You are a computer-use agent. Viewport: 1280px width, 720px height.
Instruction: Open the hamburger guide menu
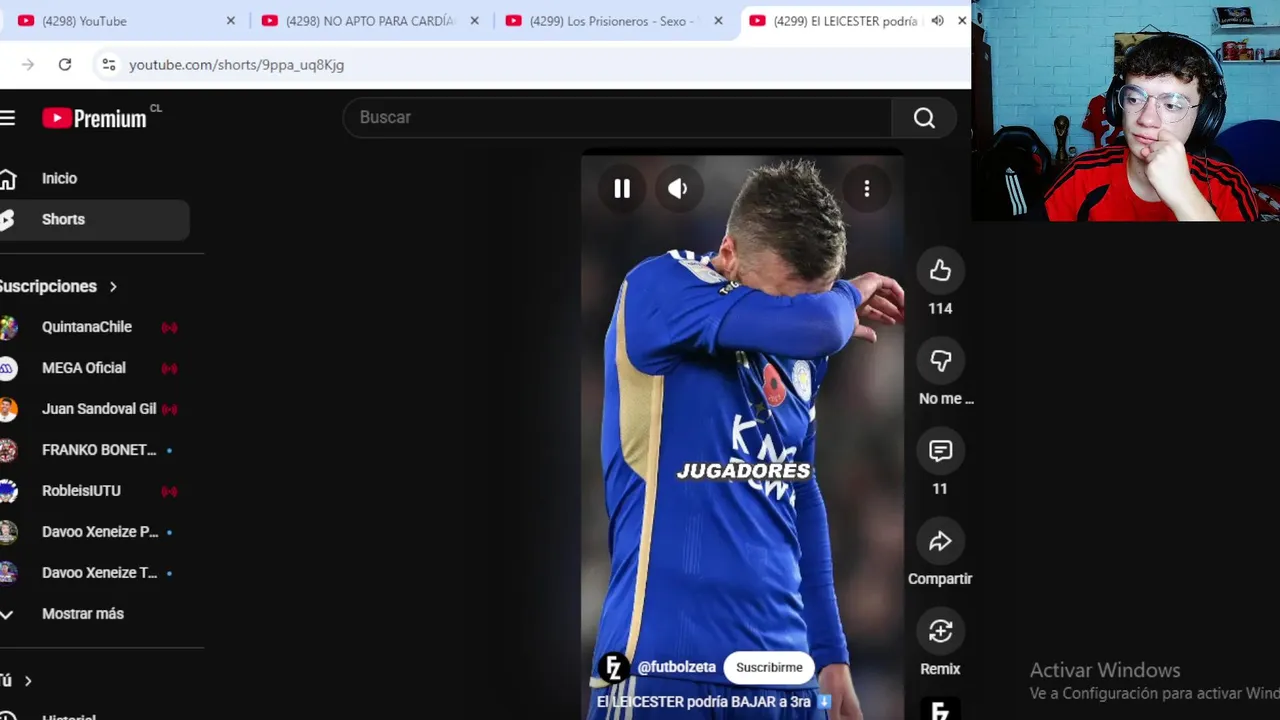coord(8,118)
